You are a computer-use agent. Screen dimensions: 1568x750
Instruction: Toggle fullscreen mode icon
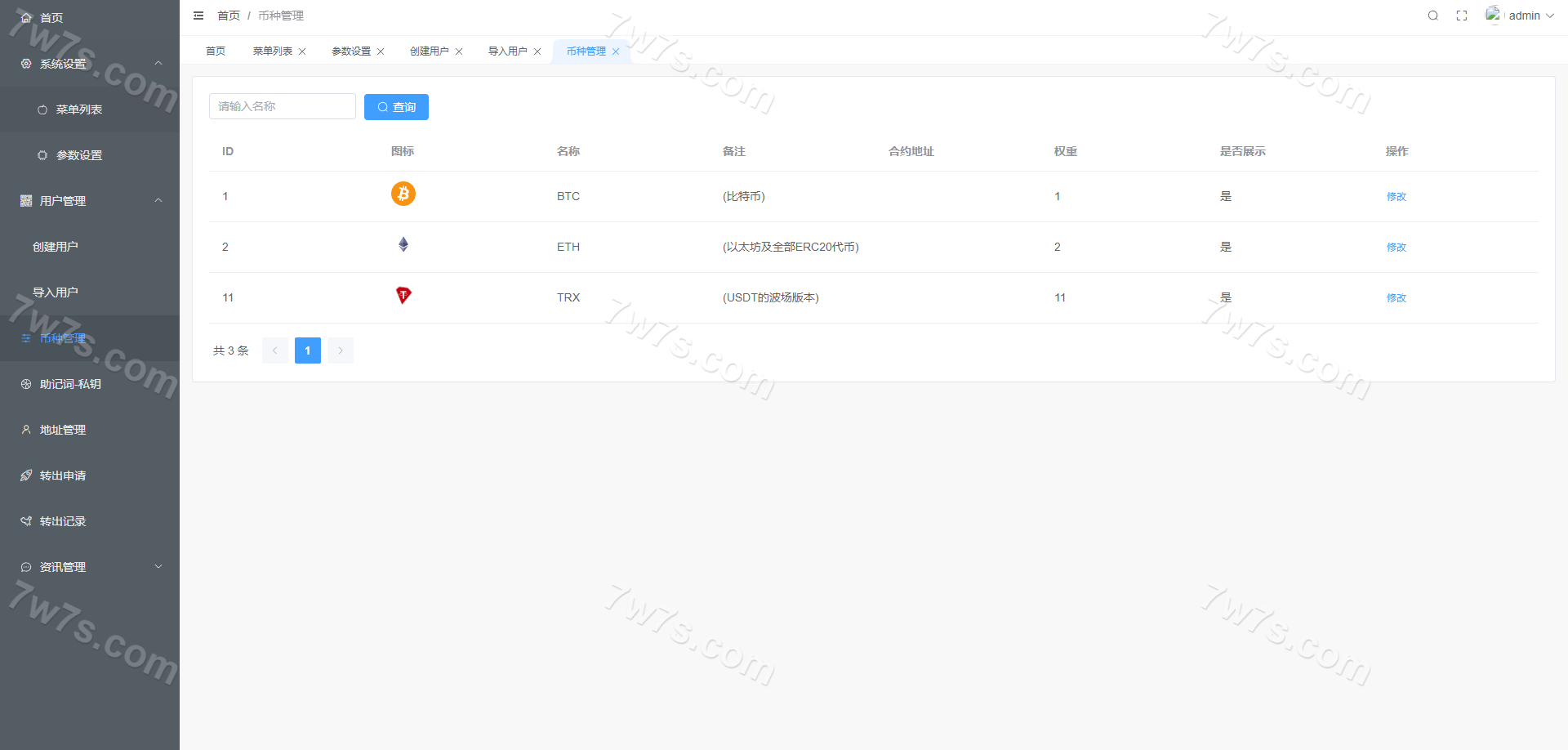[1462, 16]
